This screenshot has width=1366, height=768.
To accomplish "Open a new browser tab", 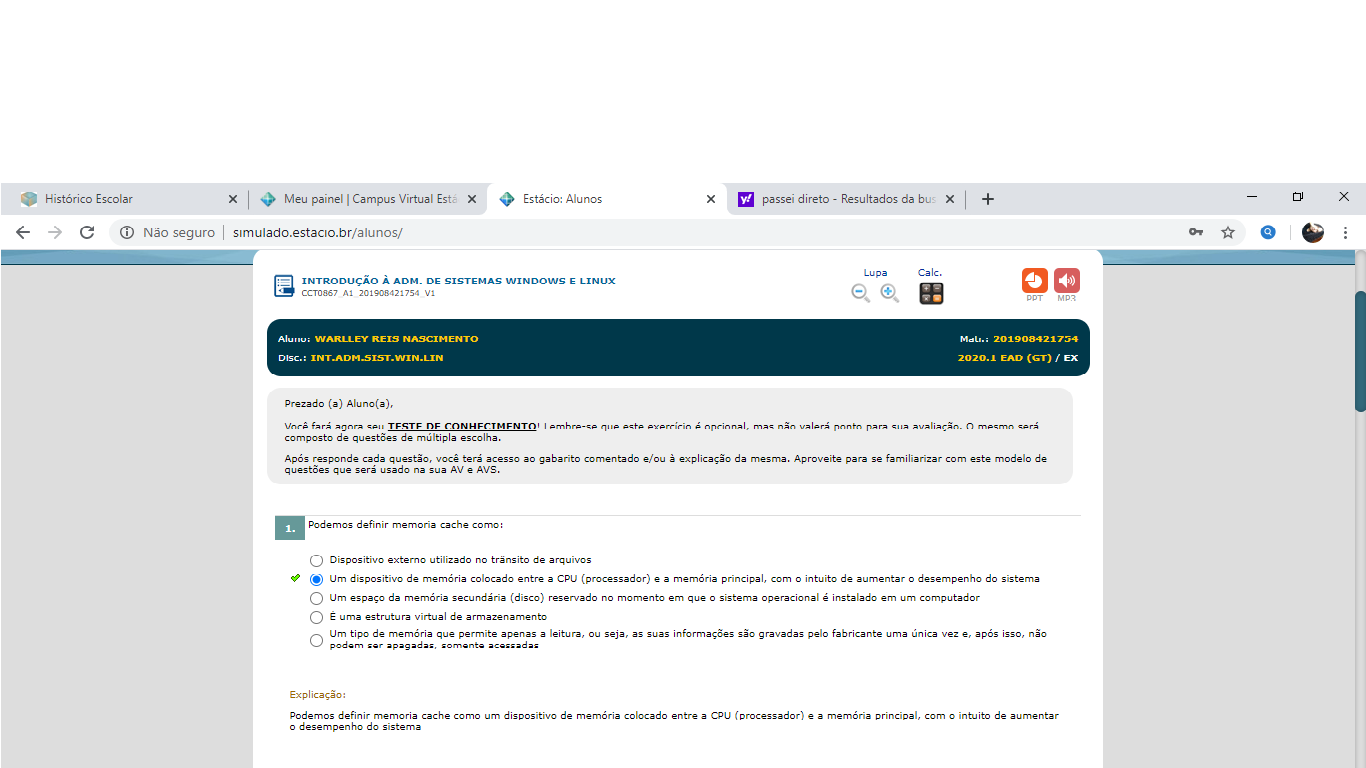I will click(x=988, y=199).
